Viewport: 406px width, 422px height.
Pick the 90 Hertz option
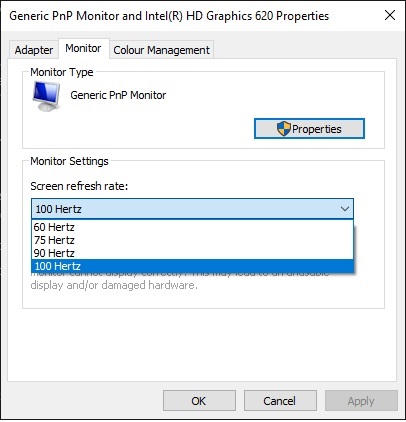coord(192,253)
